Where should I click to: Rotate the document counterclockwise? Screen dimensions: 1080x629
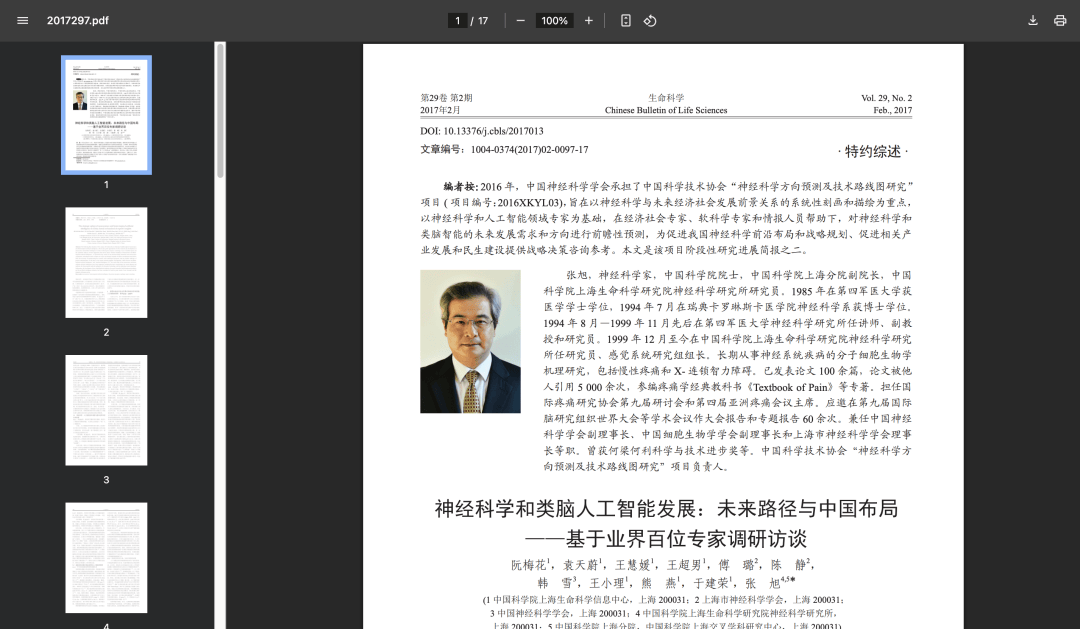[650, 21]
